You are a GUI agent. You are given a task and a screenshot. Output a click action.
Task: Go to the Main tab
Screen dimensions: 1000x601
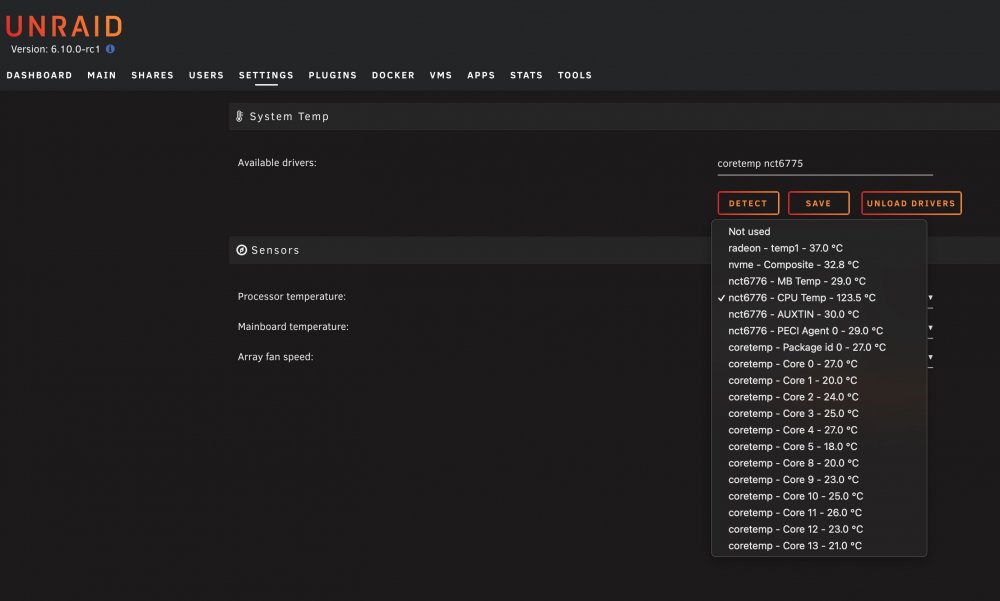pos(102,75)
